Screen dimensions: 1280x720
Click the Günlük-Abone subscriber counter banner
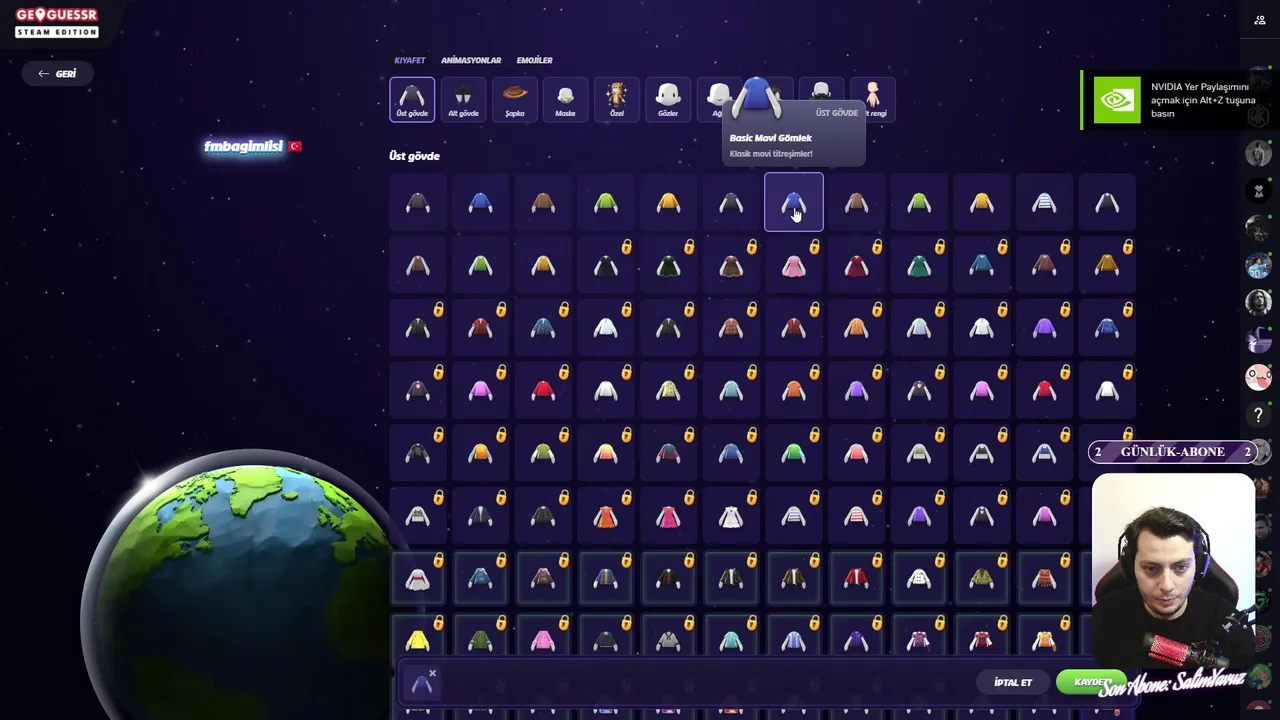coord(1172,452)
